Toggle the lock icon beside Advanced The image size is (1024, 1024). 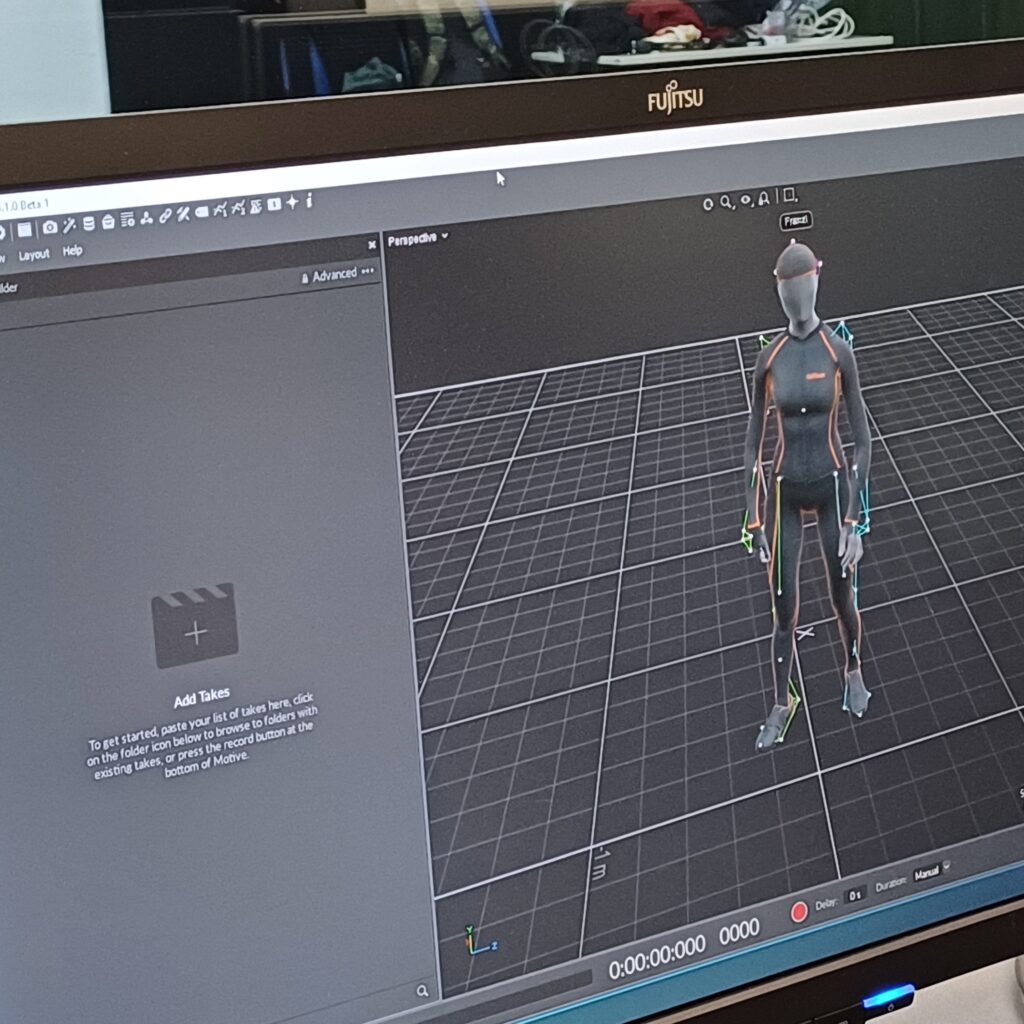[305, 279]
